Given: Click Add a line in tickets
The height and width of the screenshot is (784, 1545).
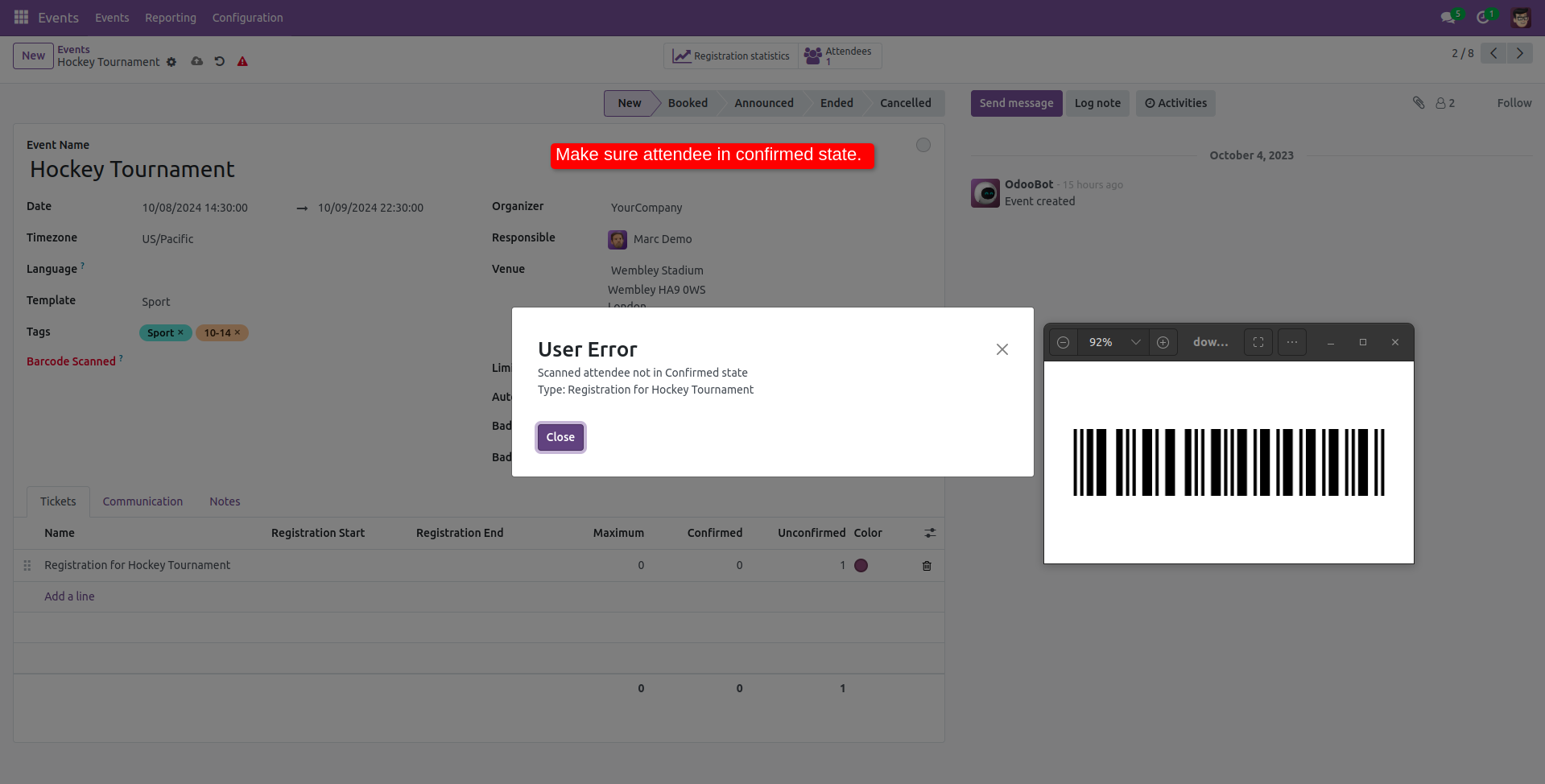Looking at the screenshot, I should [69, 596].
